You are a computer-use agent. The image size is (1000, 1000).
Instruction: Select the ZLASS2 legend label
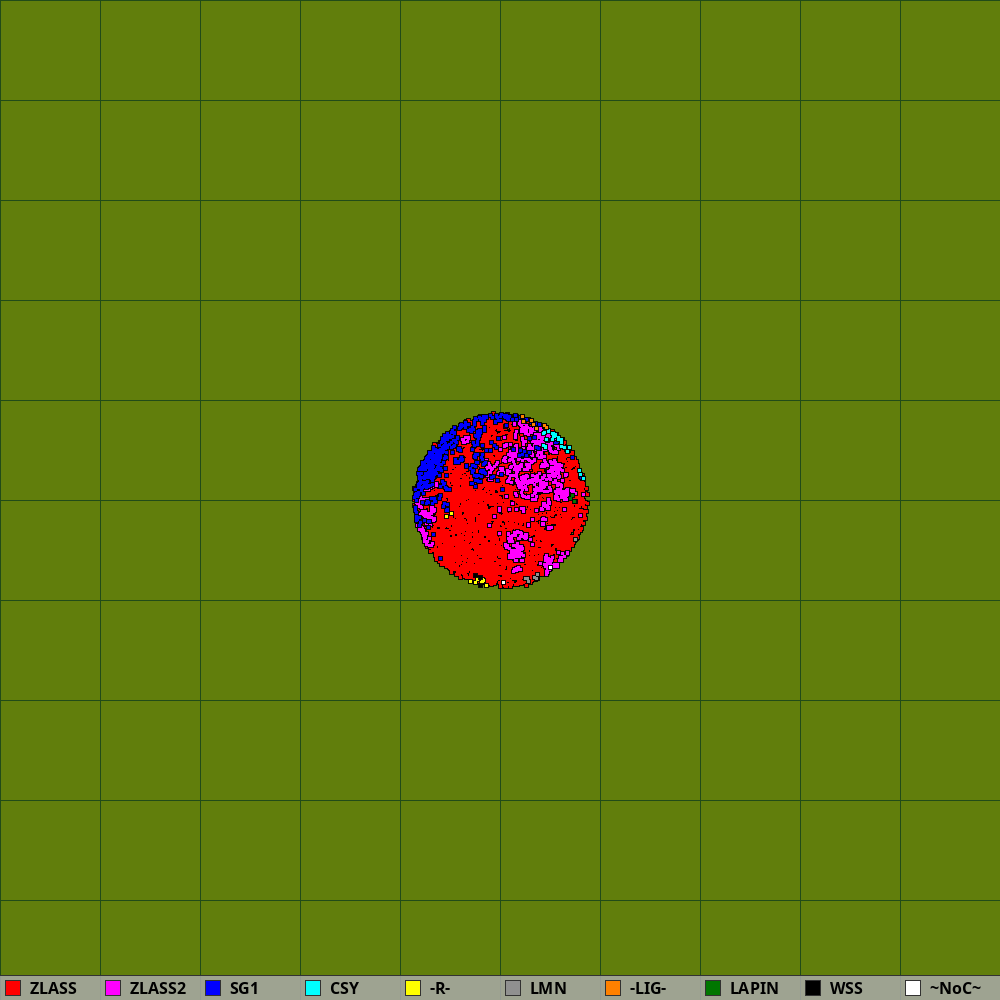pyautogui.click(x=158, y=989)
